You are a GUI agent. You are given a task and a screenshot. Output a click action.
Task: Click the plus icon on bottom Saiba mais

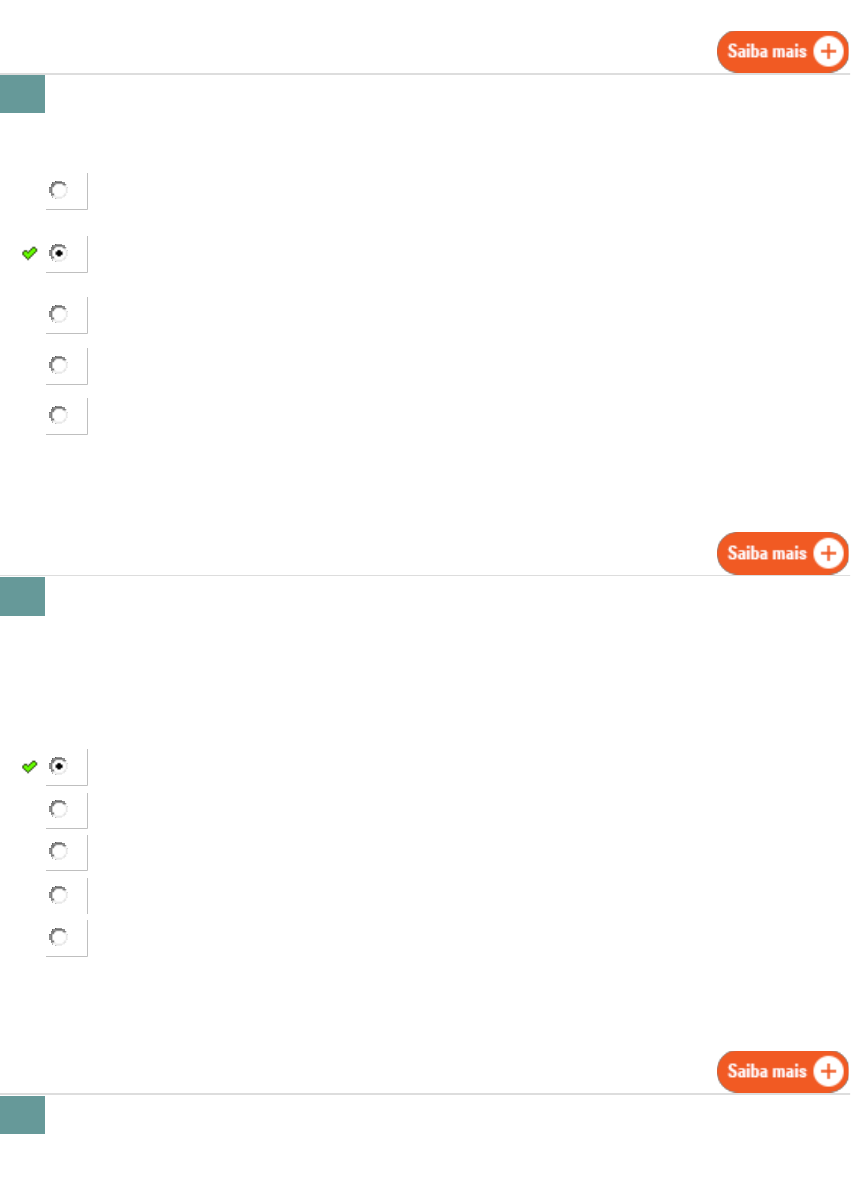pyautogui.click(x=828, y=1072)
